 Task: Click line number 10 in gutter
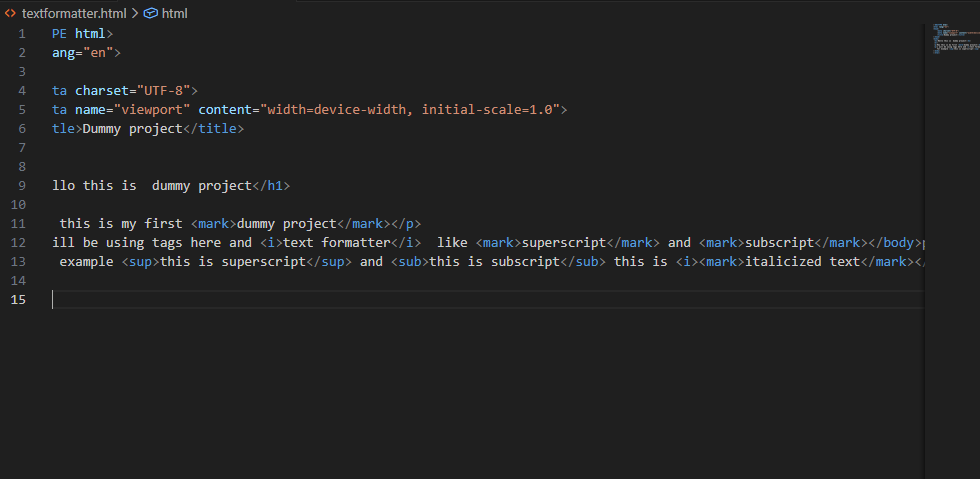pos(19,205)
